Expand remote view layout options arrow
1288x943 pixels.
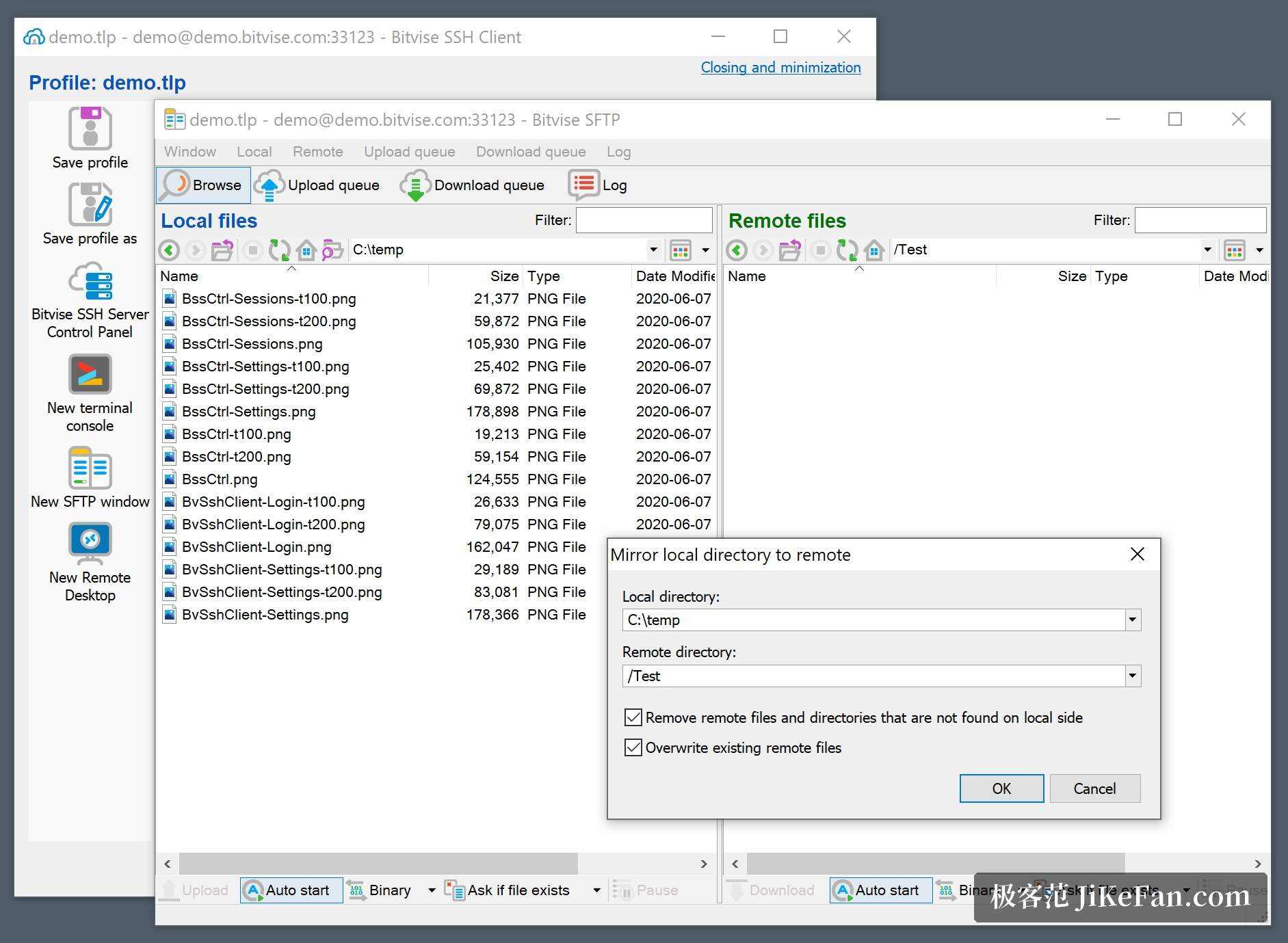click(1259, 250)
